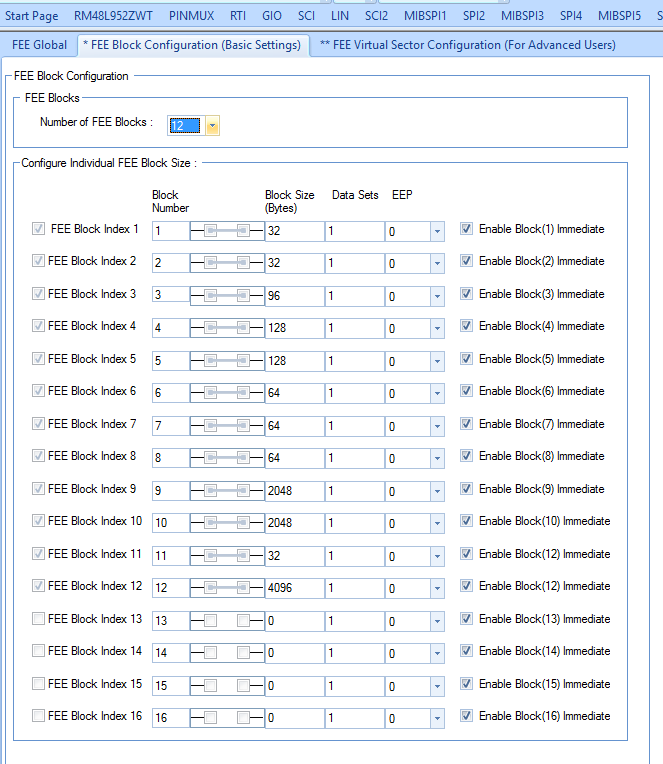Open Number of FEE Blocks dropdown
The image size is (663, 764).
(212, 126)
